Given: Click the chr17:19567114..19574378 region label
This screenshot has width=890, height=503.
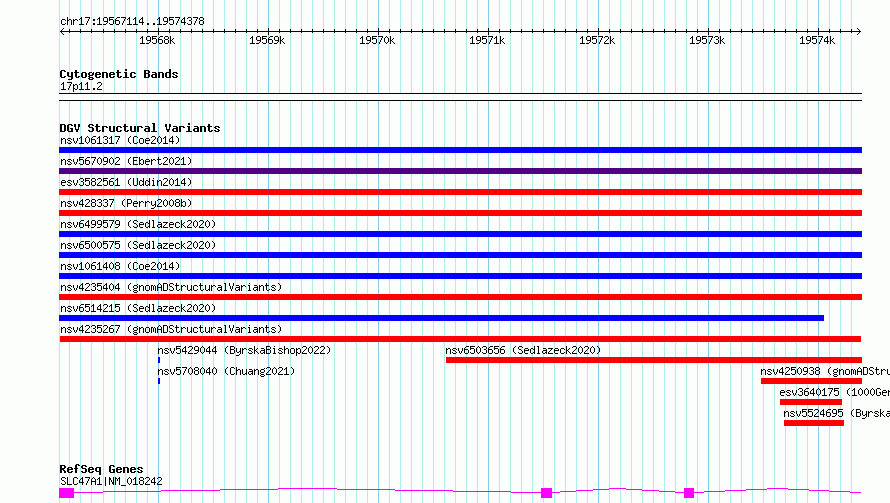Looking at the screenshot, I should (x=132, y=22).
